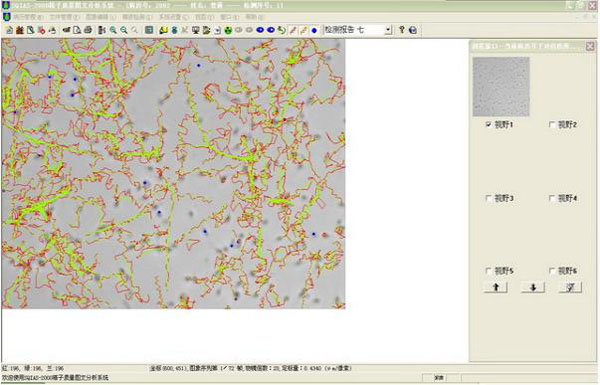This screenshot has width=600, height=385.
Task: Click the orange trajectory pencil icon
Action: click(303, 30)
